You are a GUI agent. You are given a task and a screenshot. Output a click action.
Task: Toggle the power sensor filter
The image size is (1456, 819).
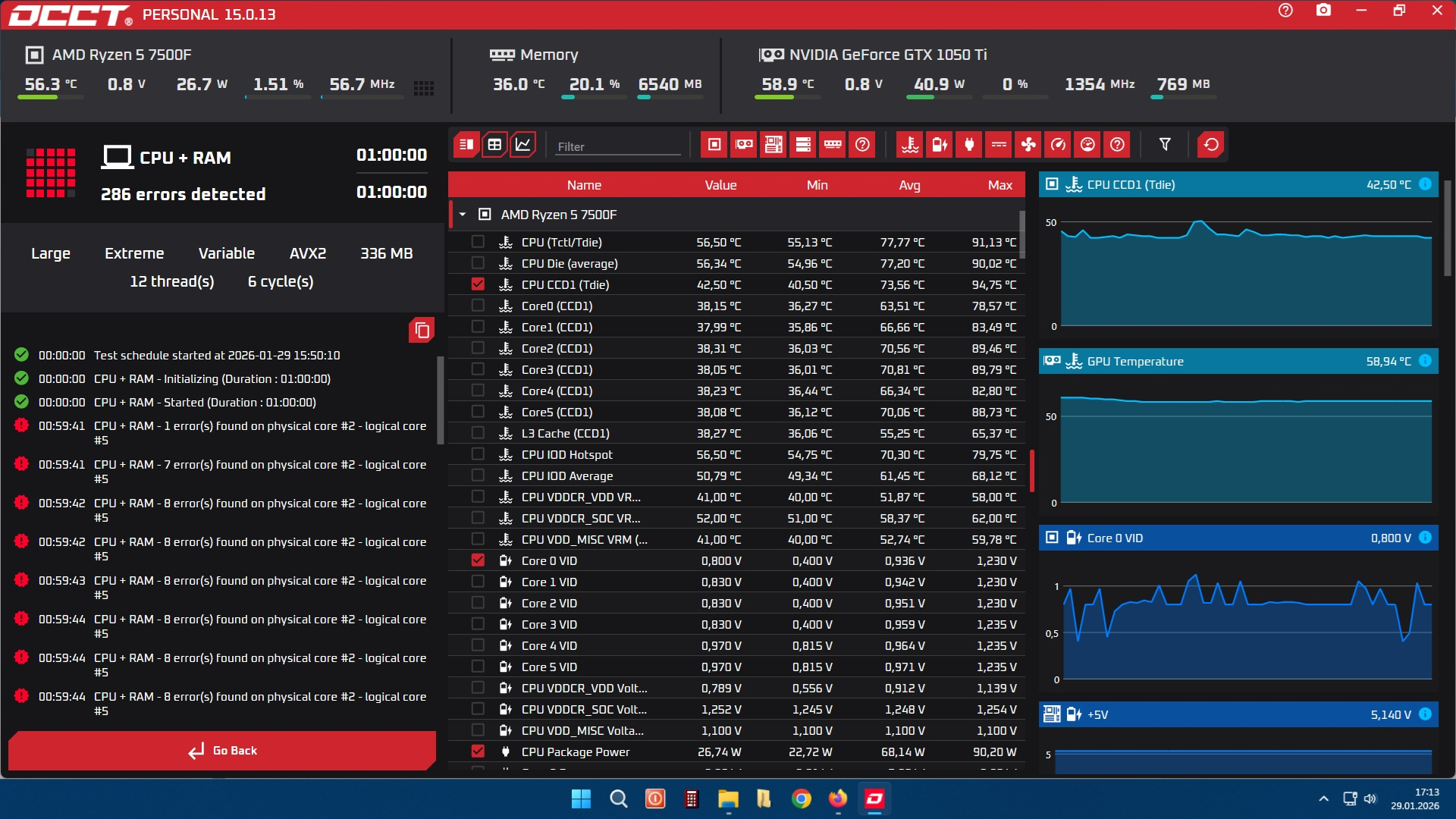point(969,144)
